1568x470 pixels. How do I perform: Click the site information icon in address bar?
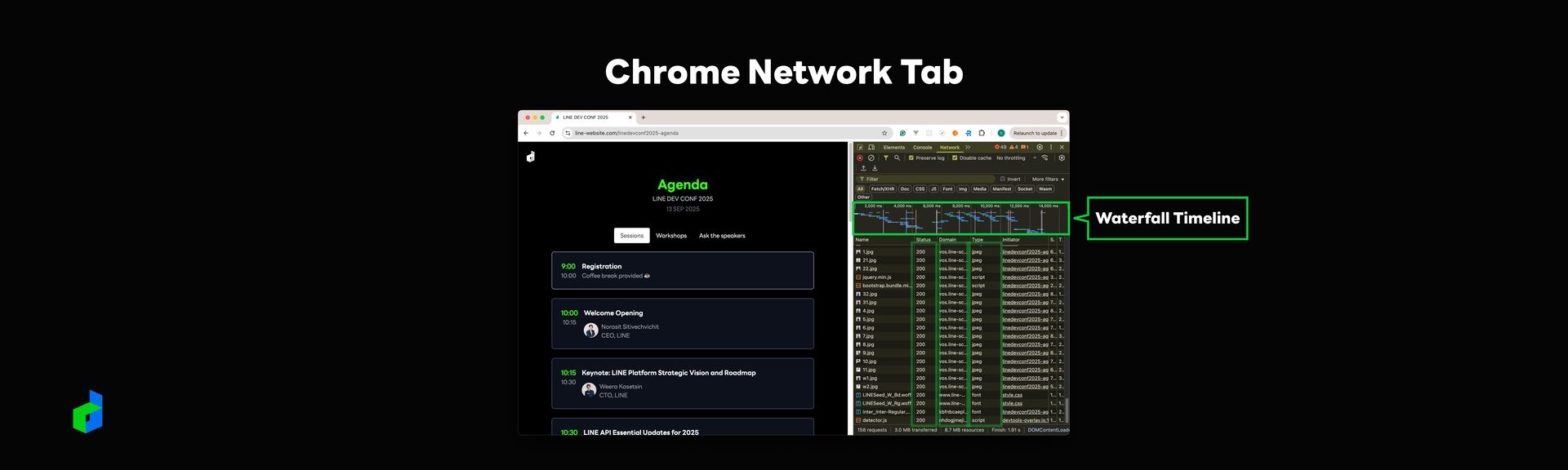pos(568,133)
